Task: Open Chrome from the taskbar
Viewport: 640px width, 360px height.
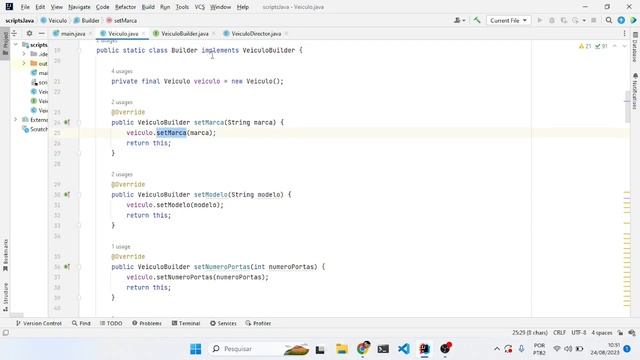Action: coord(362,349)
